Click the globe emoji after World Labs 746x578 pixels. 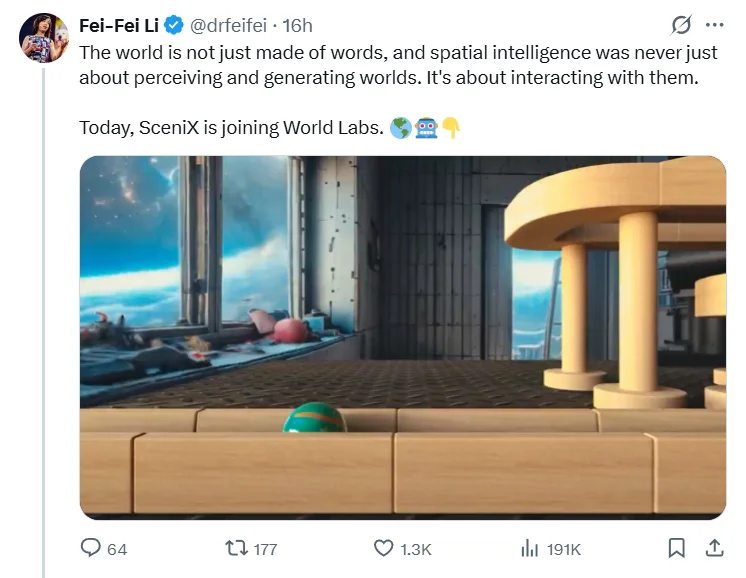(401, 128)
